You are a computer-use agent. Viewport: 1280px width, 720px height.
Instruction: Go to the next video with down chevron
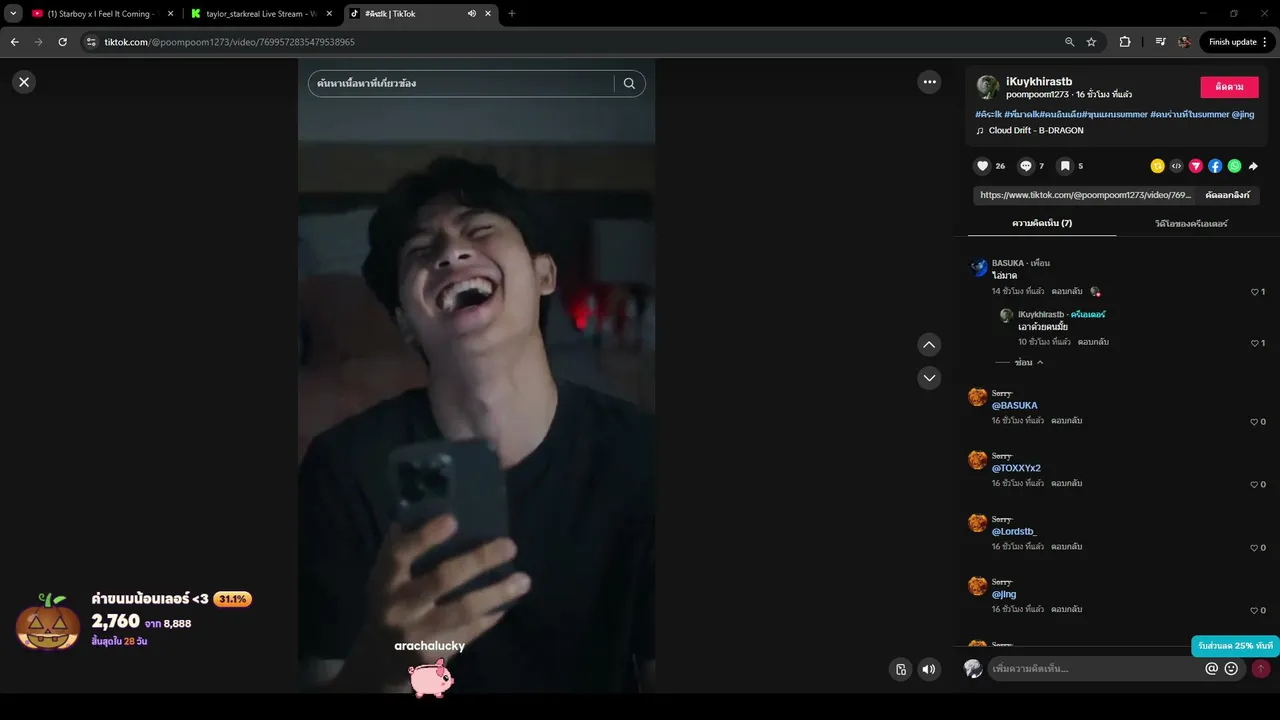click(x=930, y=377)
